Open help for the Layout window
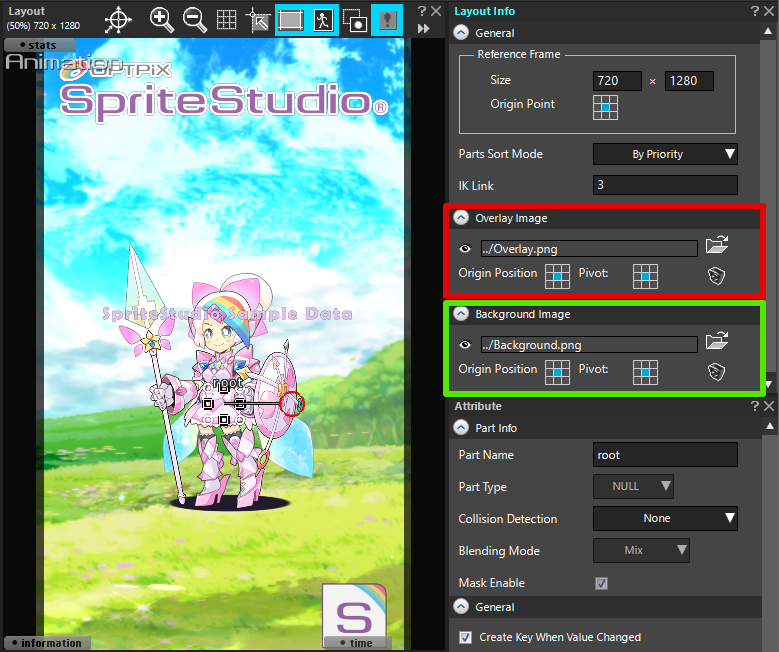Viewport: 779px width, 652px height. point(422,11)
